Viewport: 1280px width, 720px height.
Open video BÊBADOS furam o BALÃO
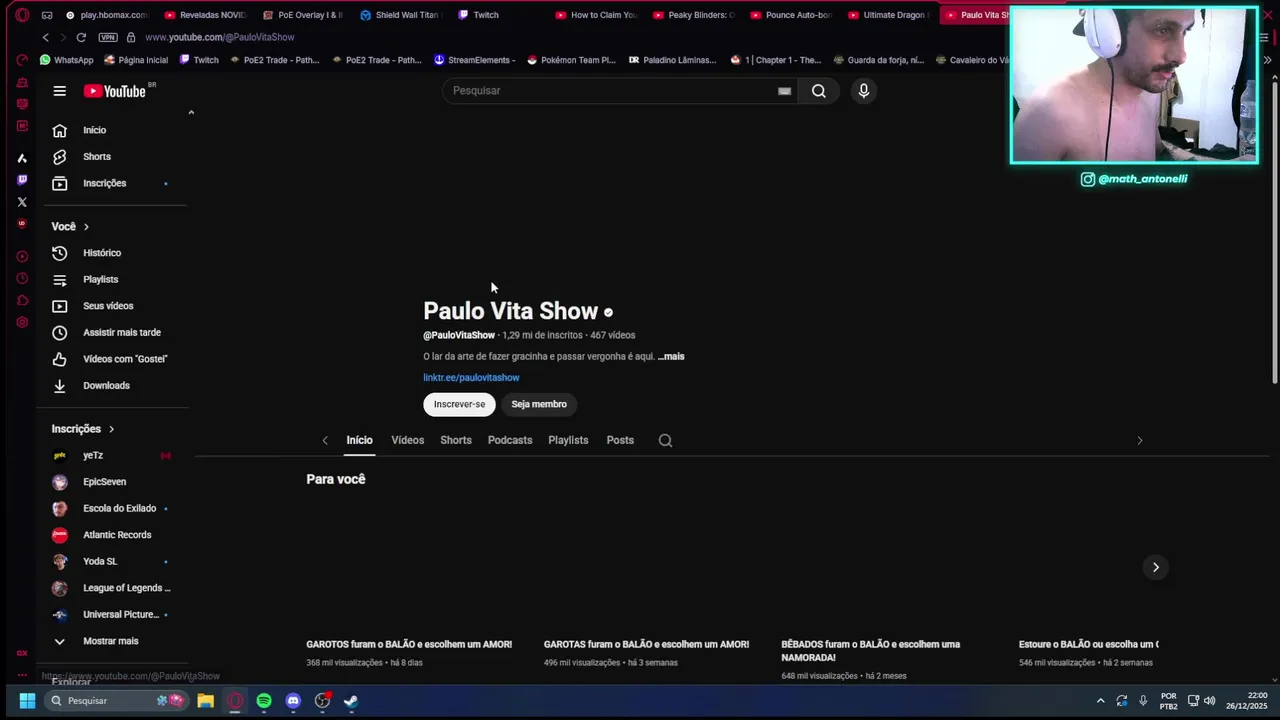point(871,651)
